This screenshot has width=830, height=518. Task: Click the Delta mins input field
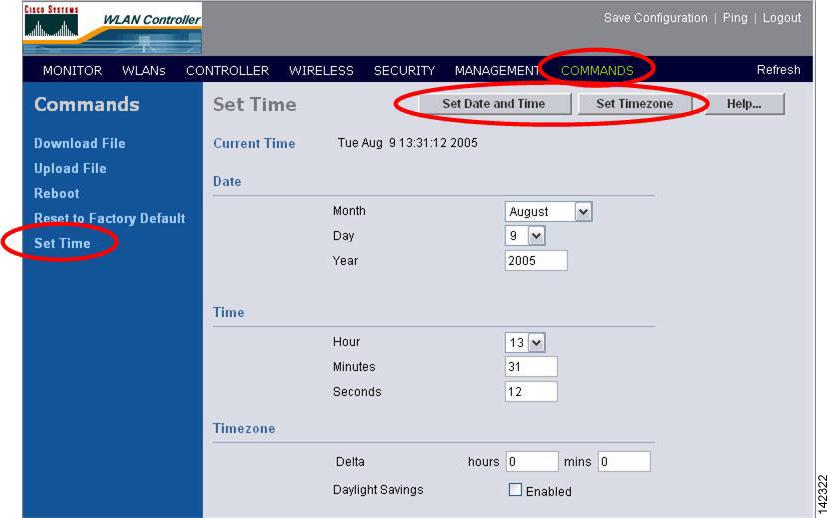point(624,461)
